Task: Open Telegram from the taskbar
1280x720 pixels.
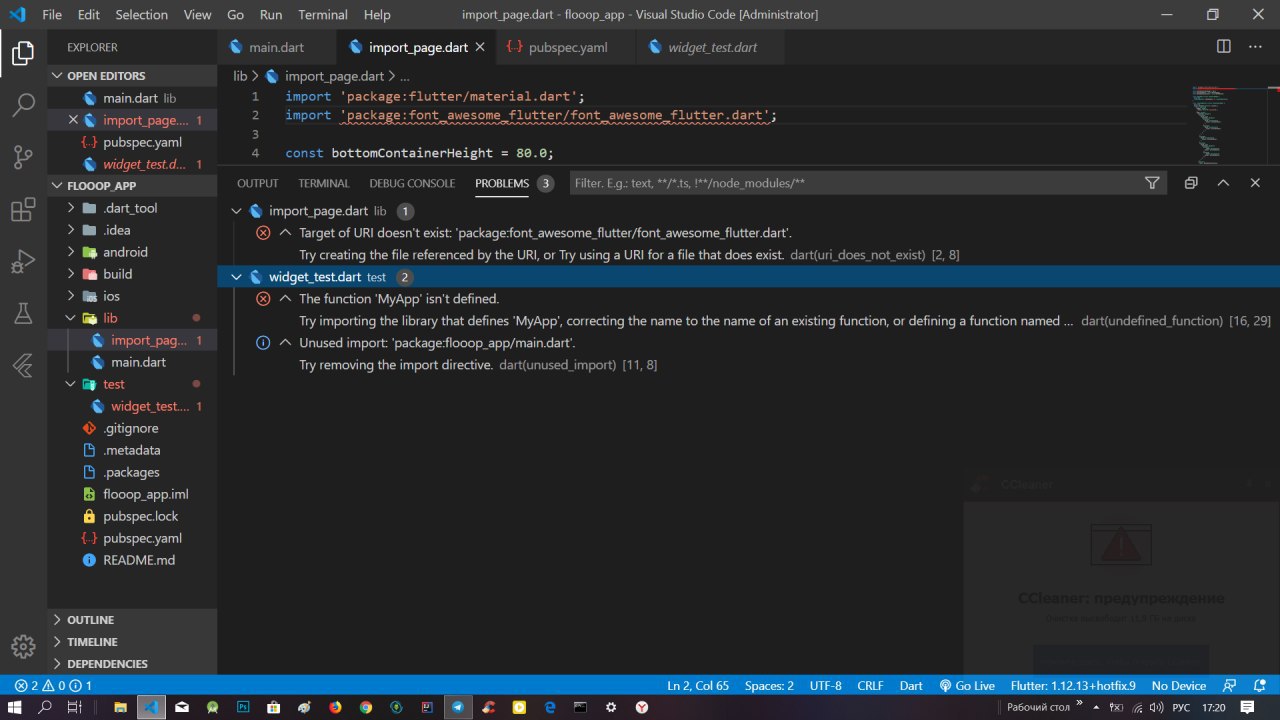Action: click(457, 707)
